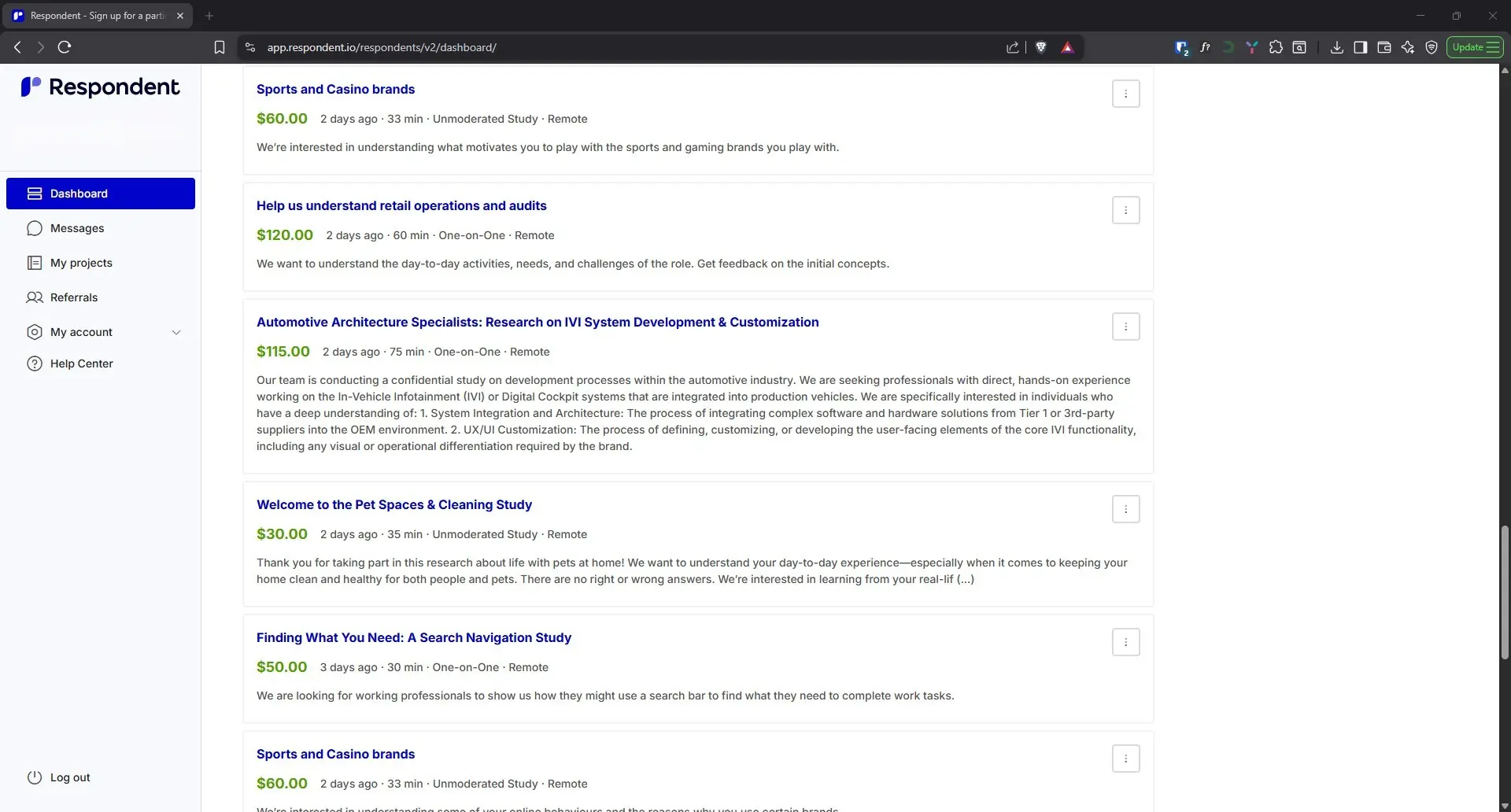Open the Messages page
The image size is (1511, 812).
coord(76,228)
